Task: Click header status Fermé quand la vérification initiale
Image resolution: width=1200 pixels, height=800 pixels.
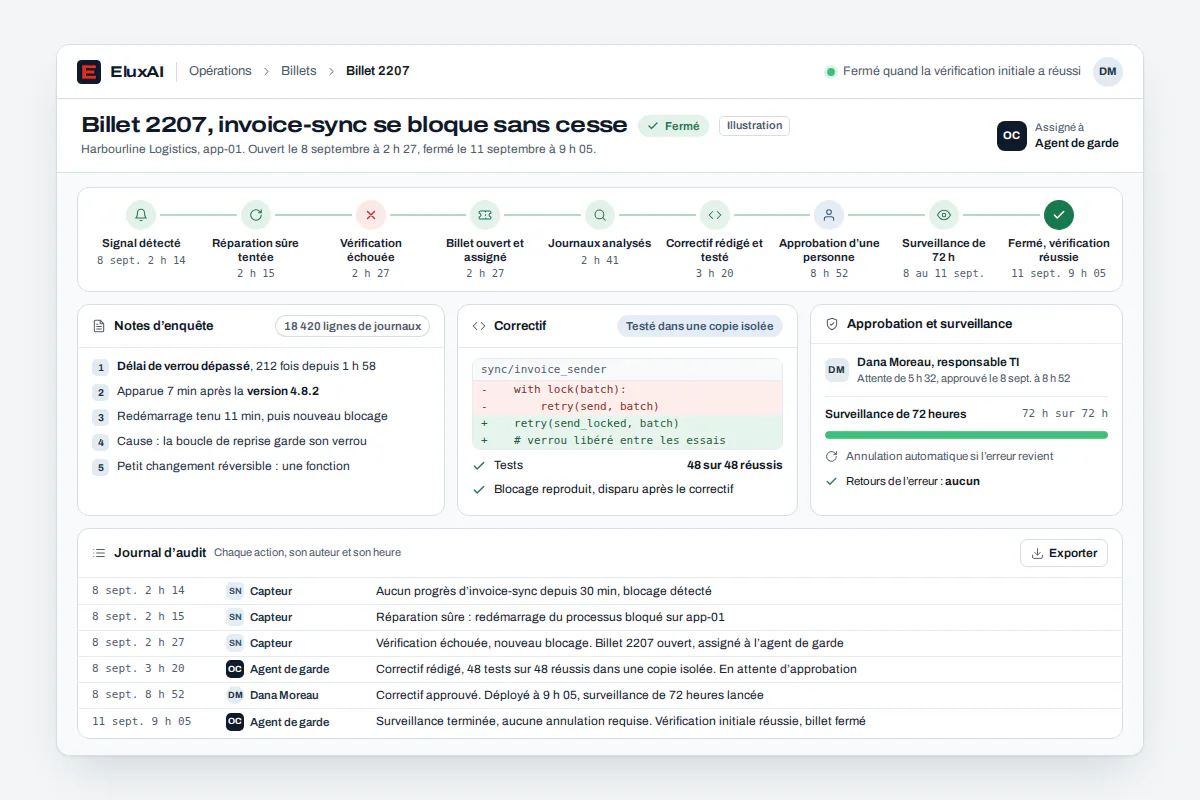Action: (x=962, y=71)
